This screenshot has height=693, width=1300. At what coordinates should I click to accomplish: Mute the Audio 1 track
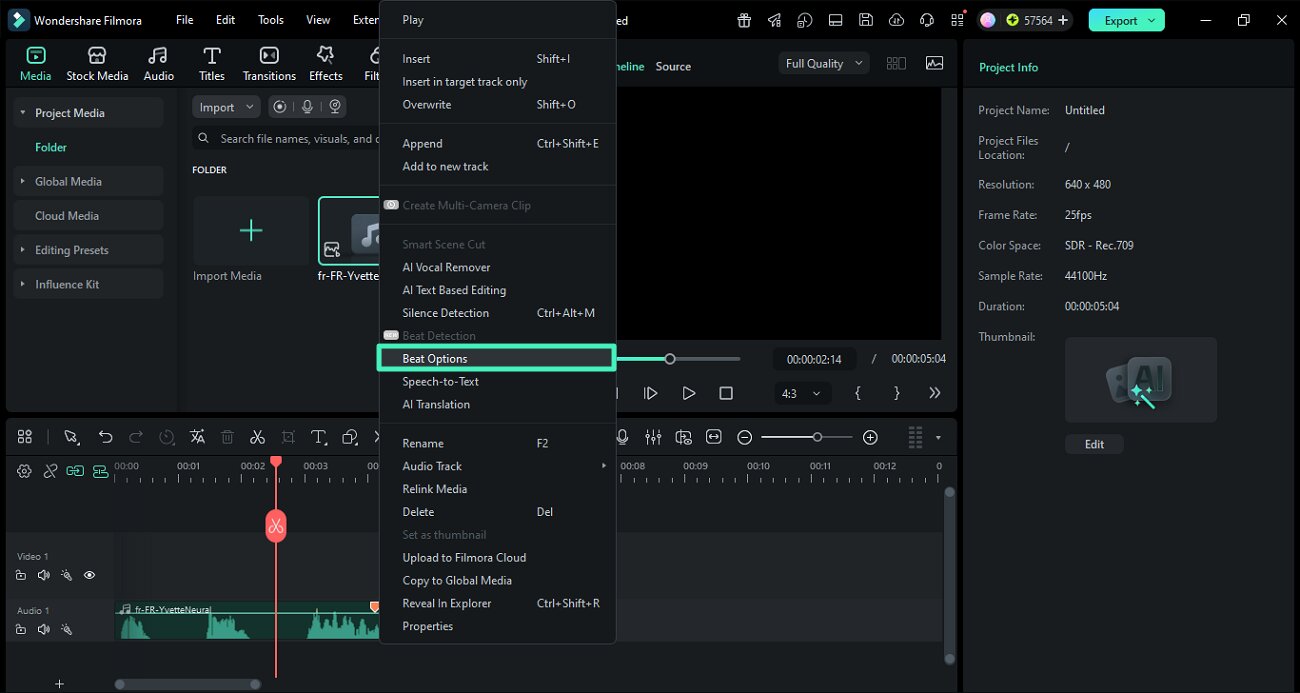(x=43, y=629)
